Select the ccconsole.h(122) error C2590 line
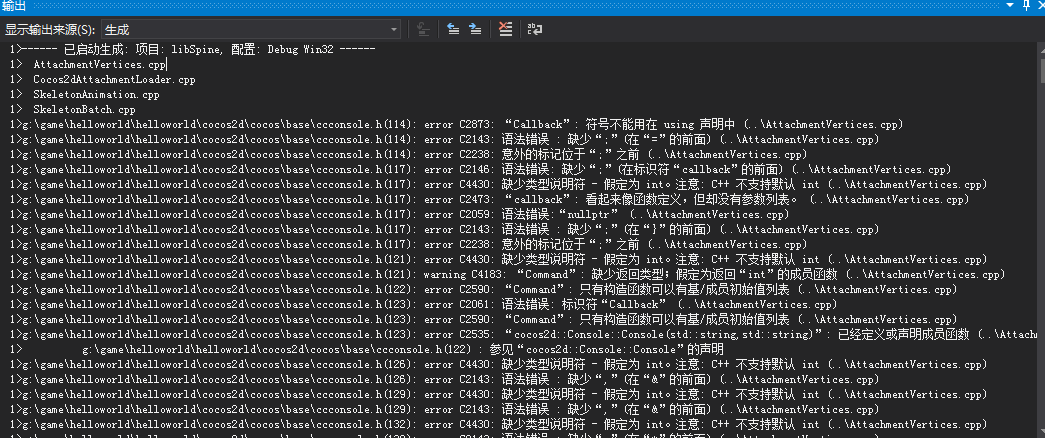Viewport: 1045px width, 438px height. click(x=485, y=289)
